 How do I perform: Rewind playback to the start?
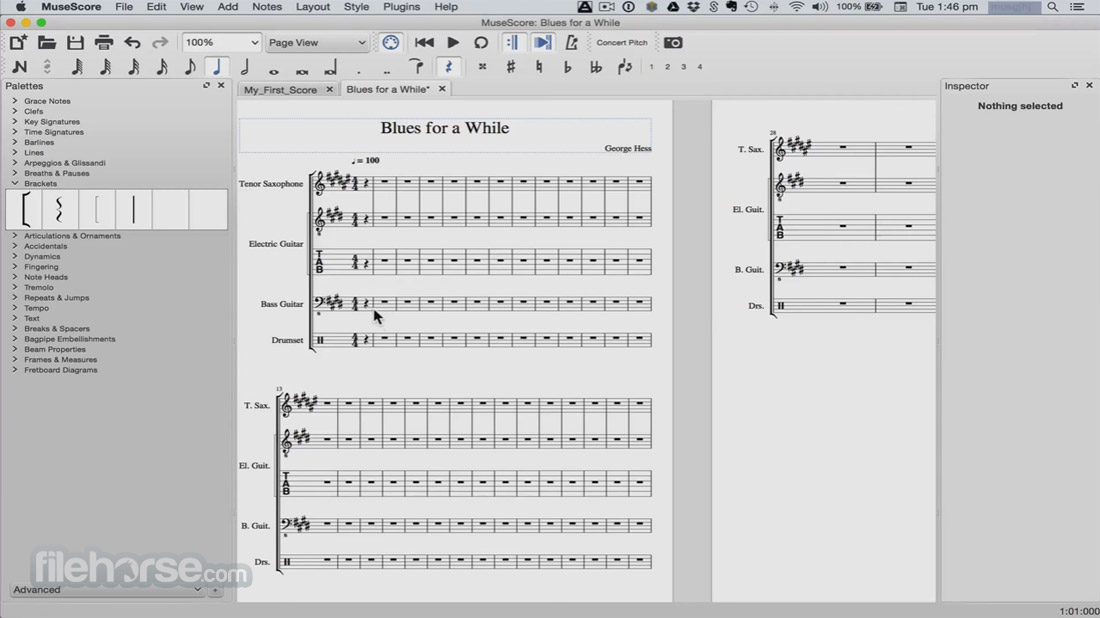(x=424, y=43)
